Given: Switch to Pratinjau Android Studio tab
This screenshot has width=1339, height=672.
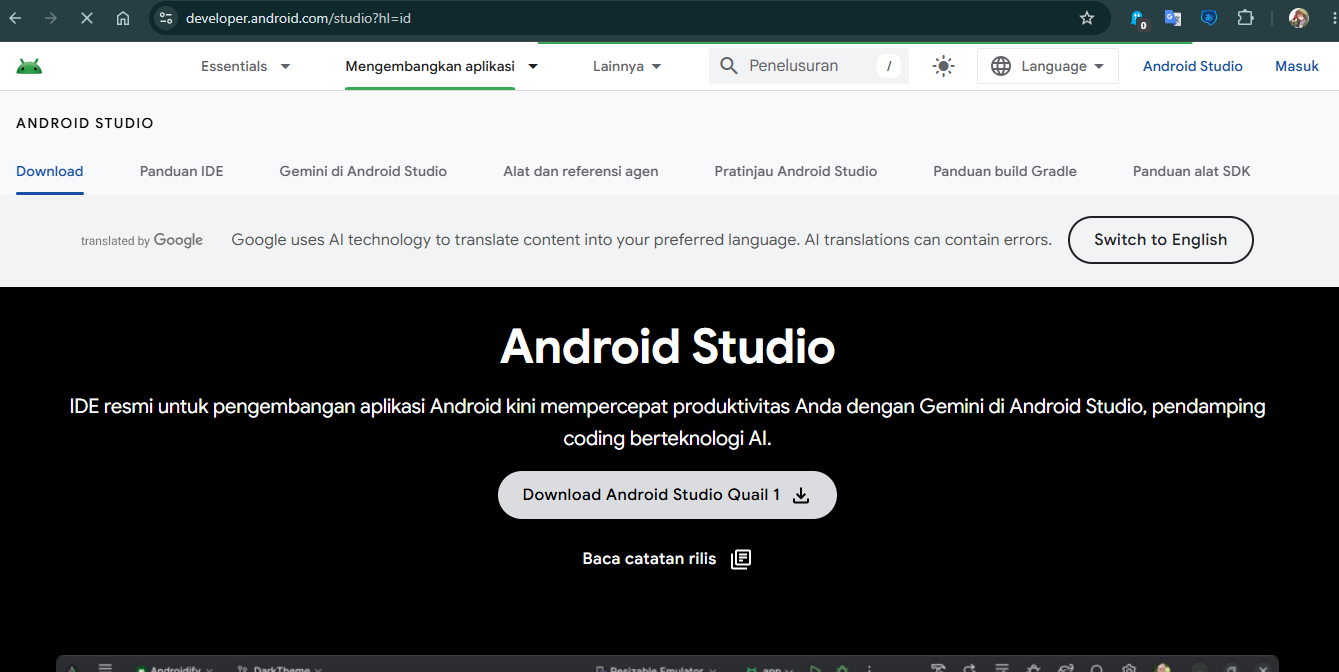Looking at the screenshot, I should [796, 171].
